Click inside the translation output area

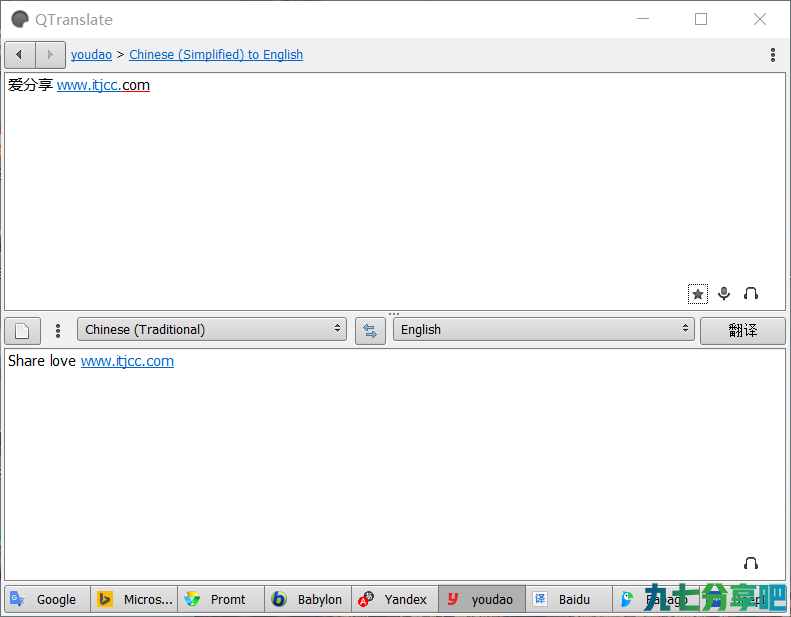click(x=395, y=464)
